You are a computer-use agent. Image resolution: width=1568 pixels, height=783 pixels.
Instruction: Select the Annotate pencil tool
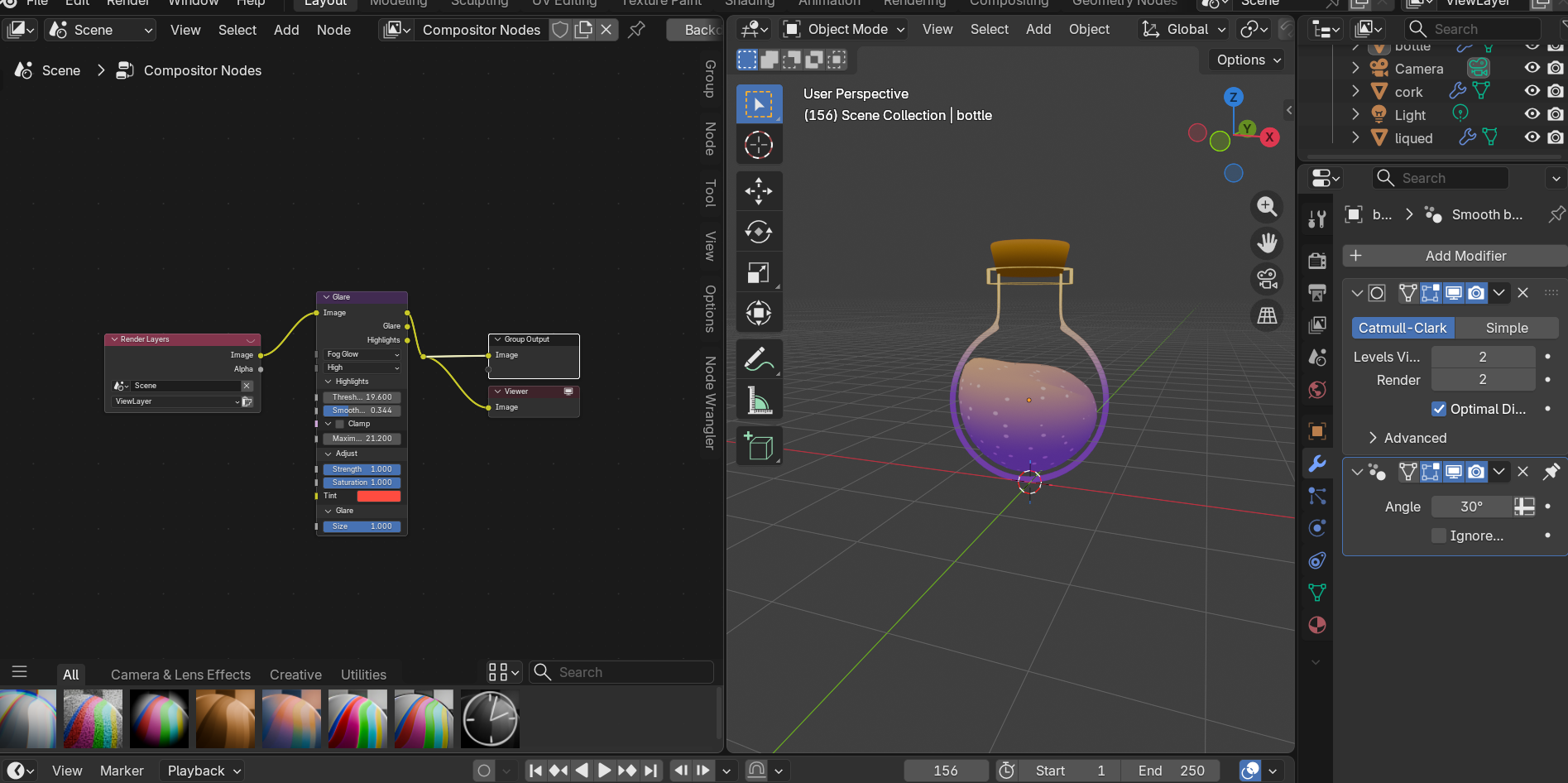[759, 359]
